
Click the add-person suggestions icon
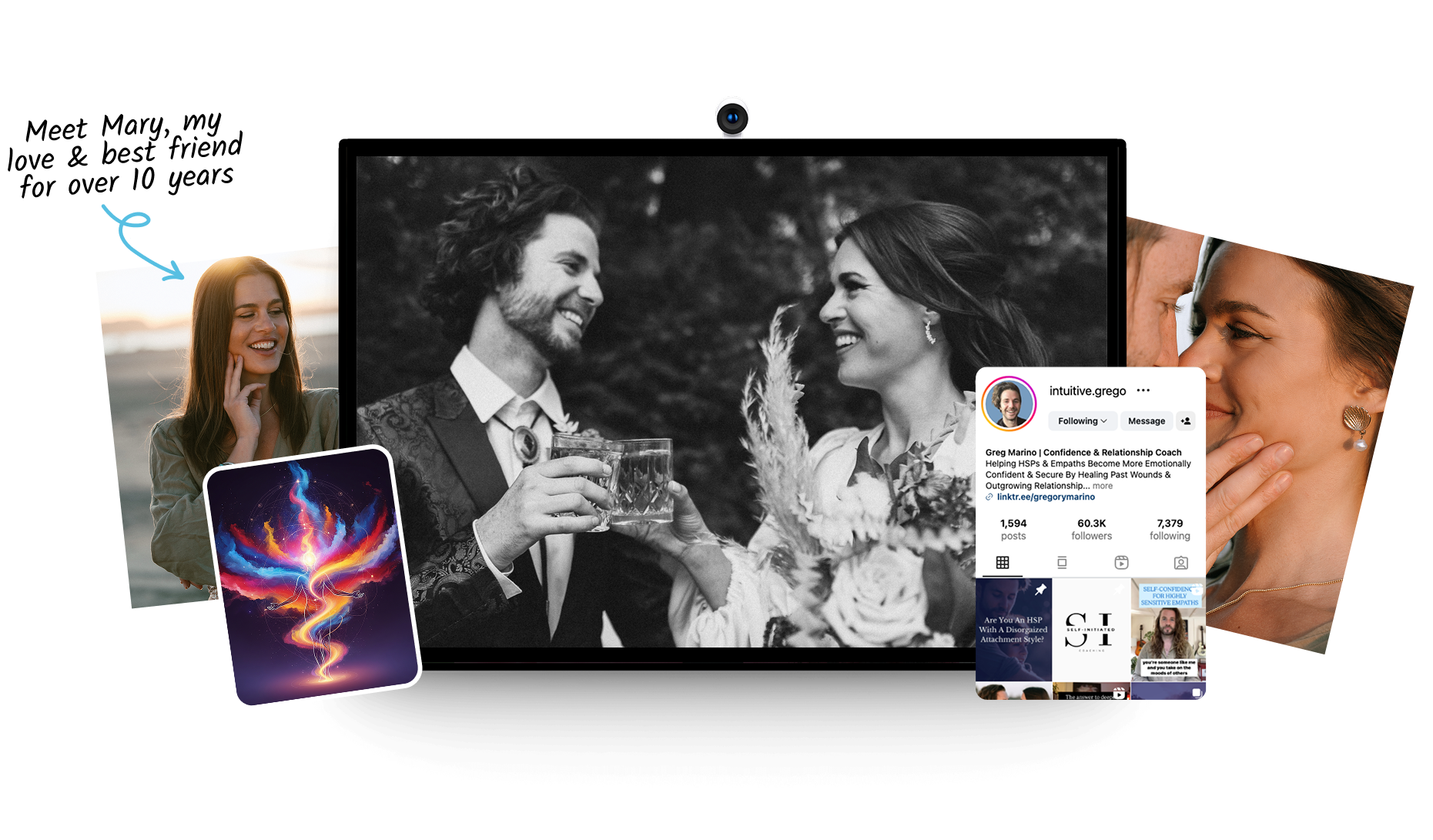click(x=1186, y=421)
